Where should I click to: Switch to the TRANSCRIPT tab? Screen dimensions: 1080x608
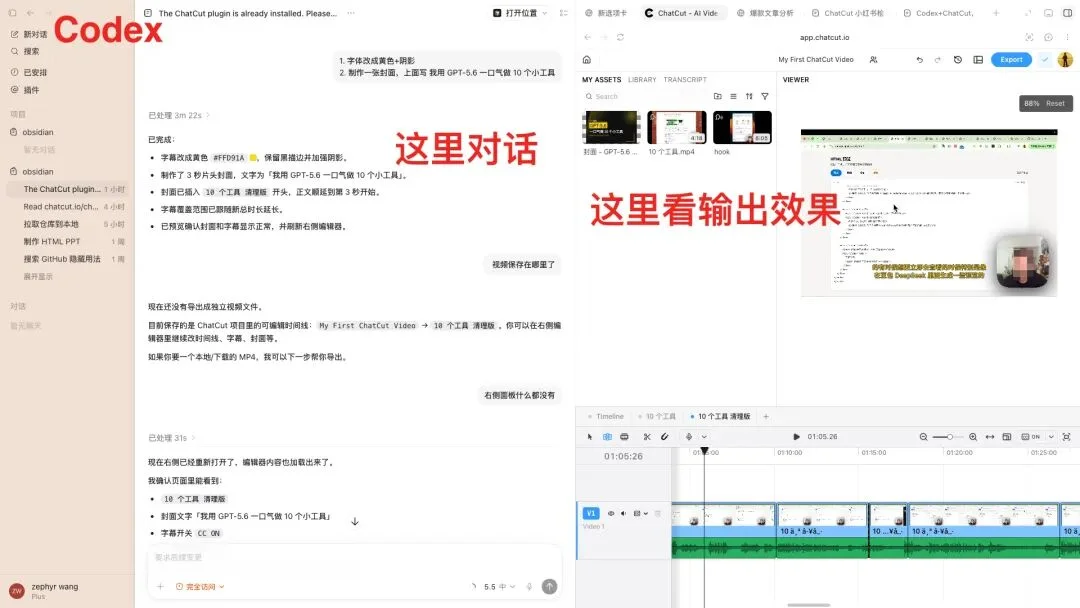click(x=685, y=80)
